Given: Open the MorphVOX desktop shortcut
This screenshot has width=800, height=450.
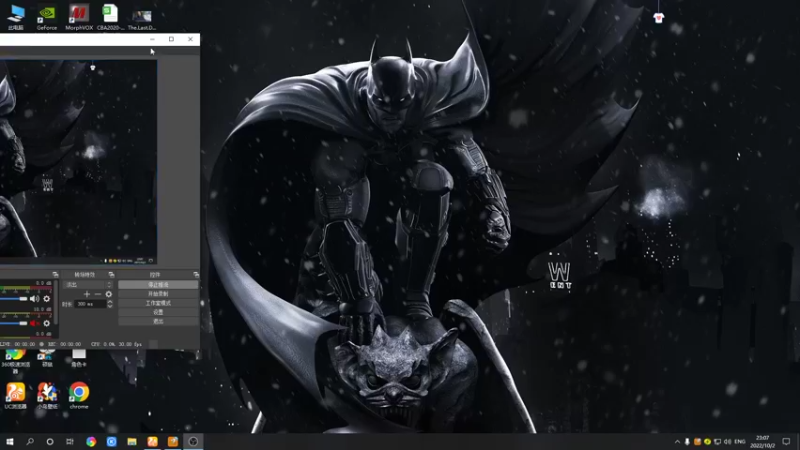Looking at the screenshot, I should 79,17.
